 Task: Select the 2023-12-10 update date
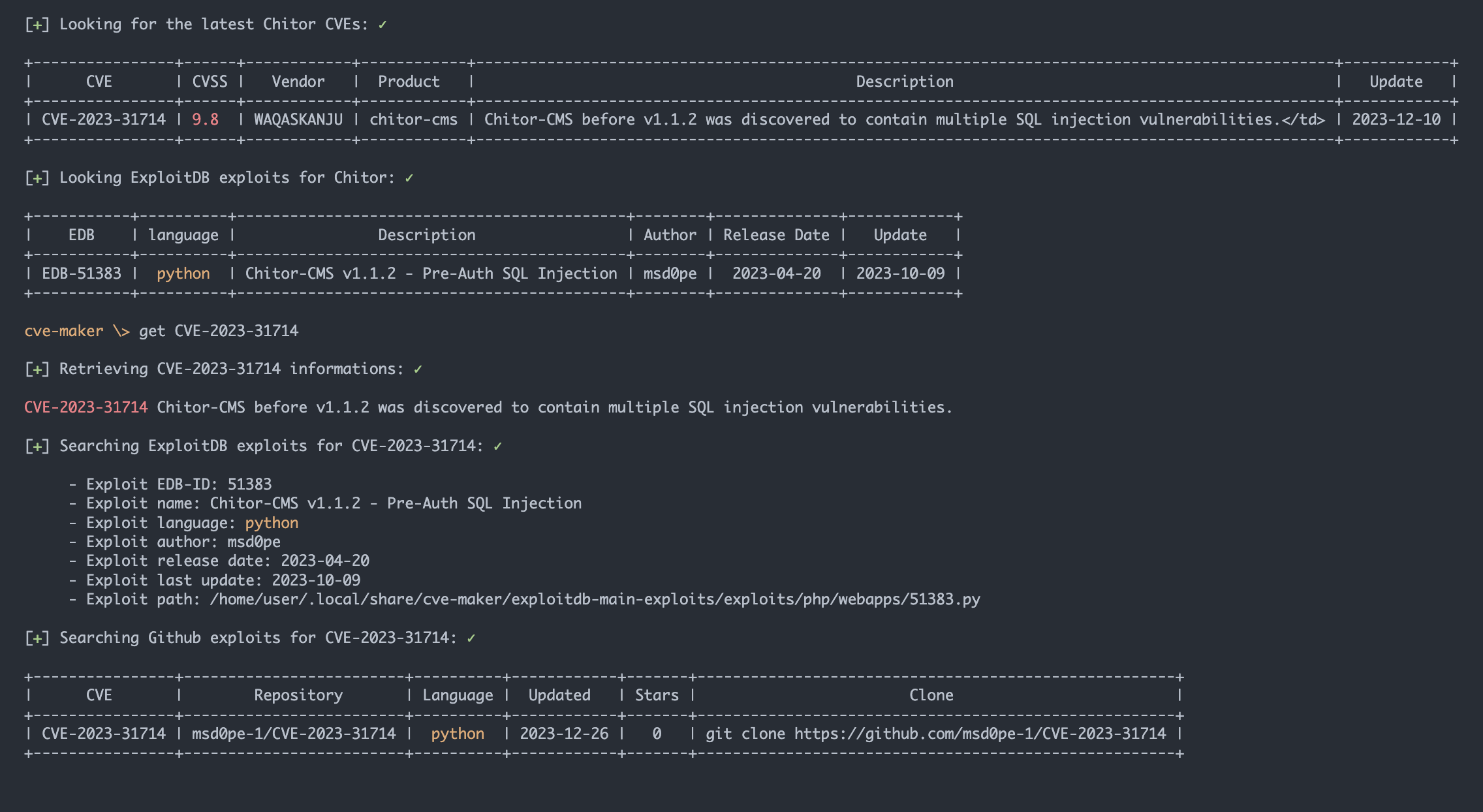click(x=1396, y=119)
